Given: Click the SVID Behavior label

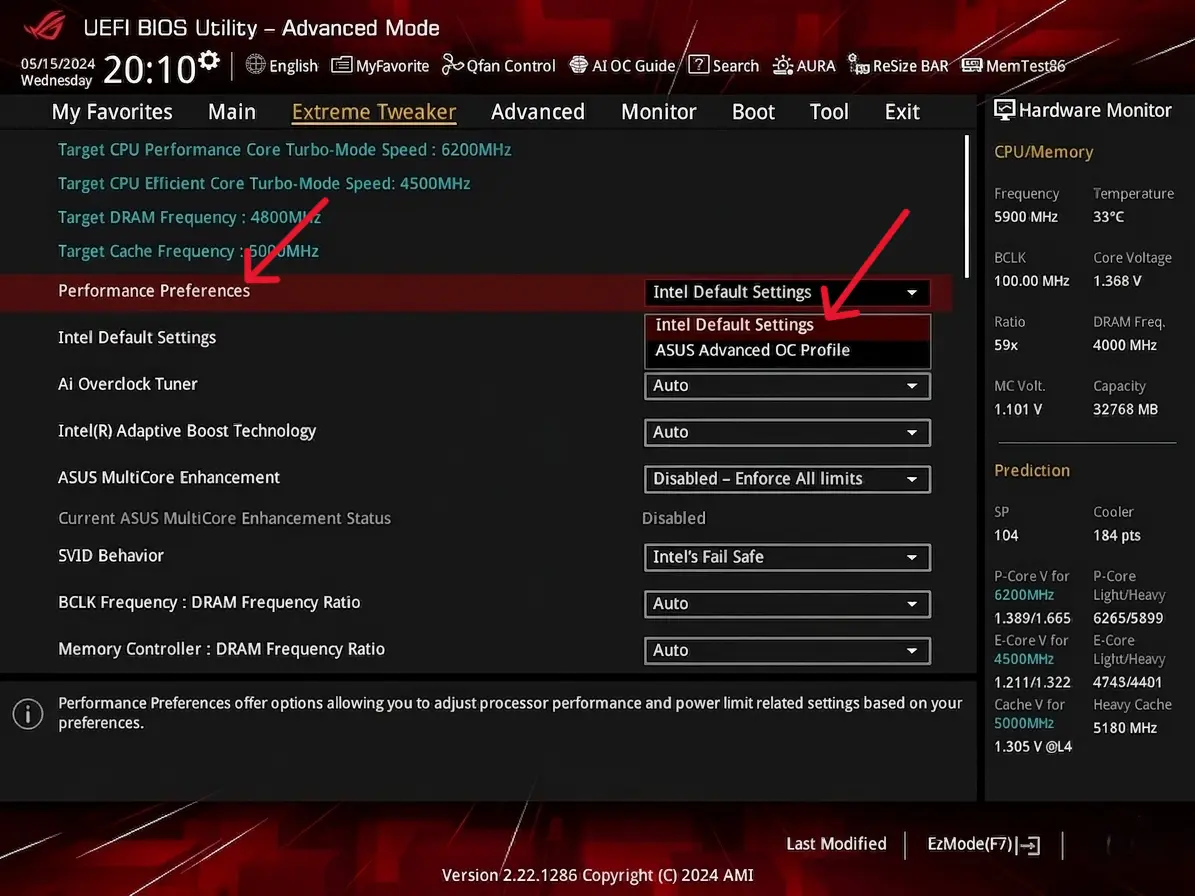Looking at the screenshot, I should (x=111, y=555).
